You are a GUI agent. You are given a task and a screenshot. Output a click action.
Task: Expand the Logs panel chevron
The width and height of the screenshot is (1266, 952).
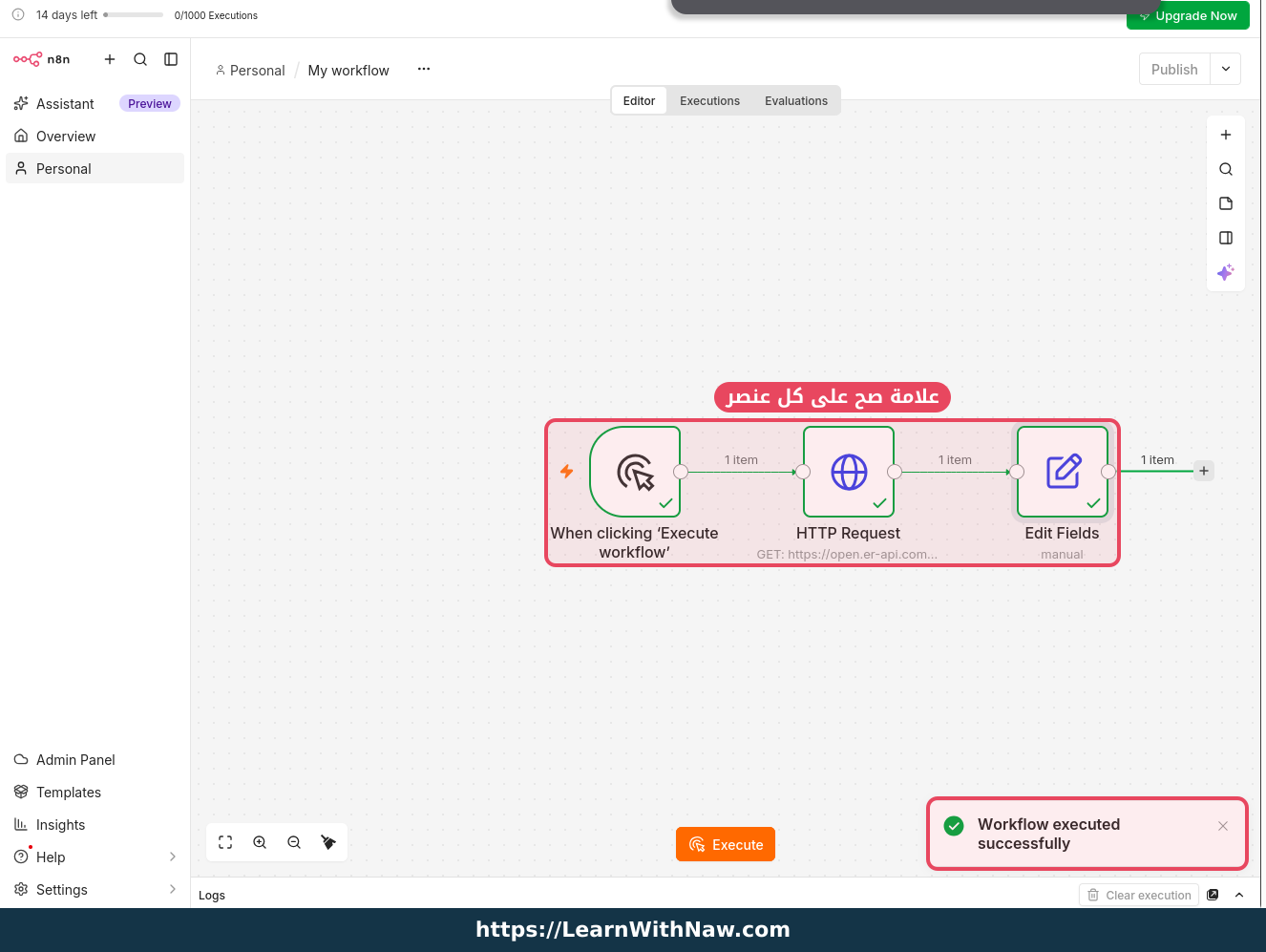(x=1239, y=895)
